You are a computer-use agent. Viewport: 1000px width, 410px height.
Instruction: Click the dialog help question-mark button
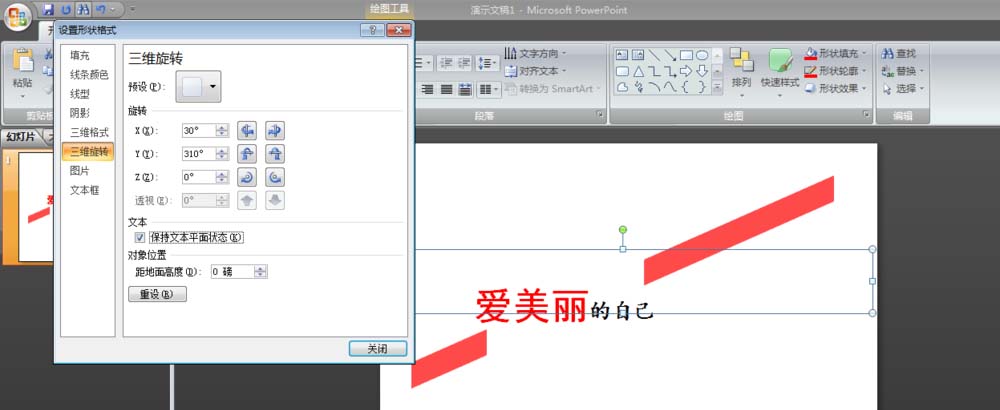coord(372,30)
